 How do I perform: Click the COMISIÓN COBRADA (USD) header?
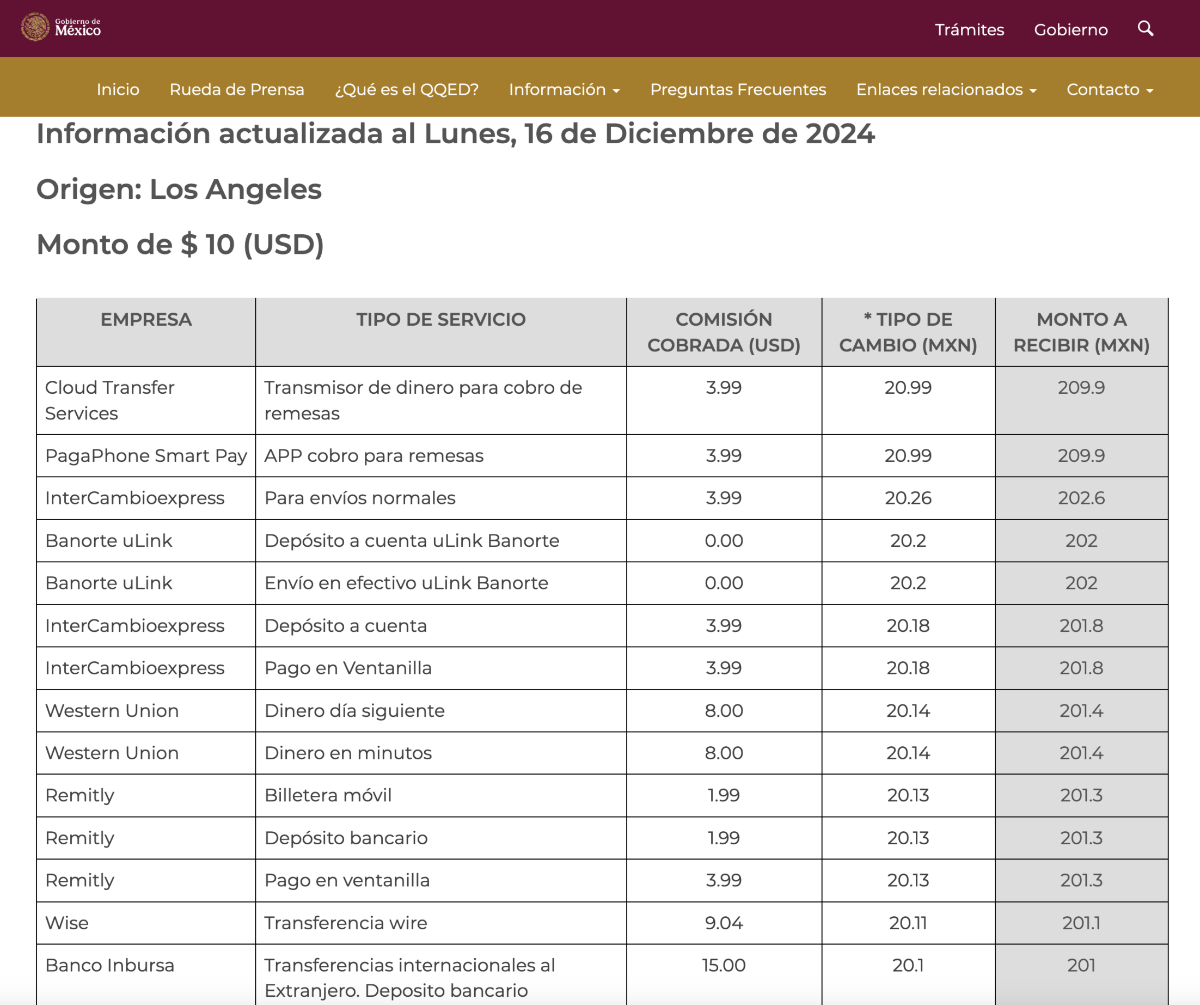coord(724,333)
